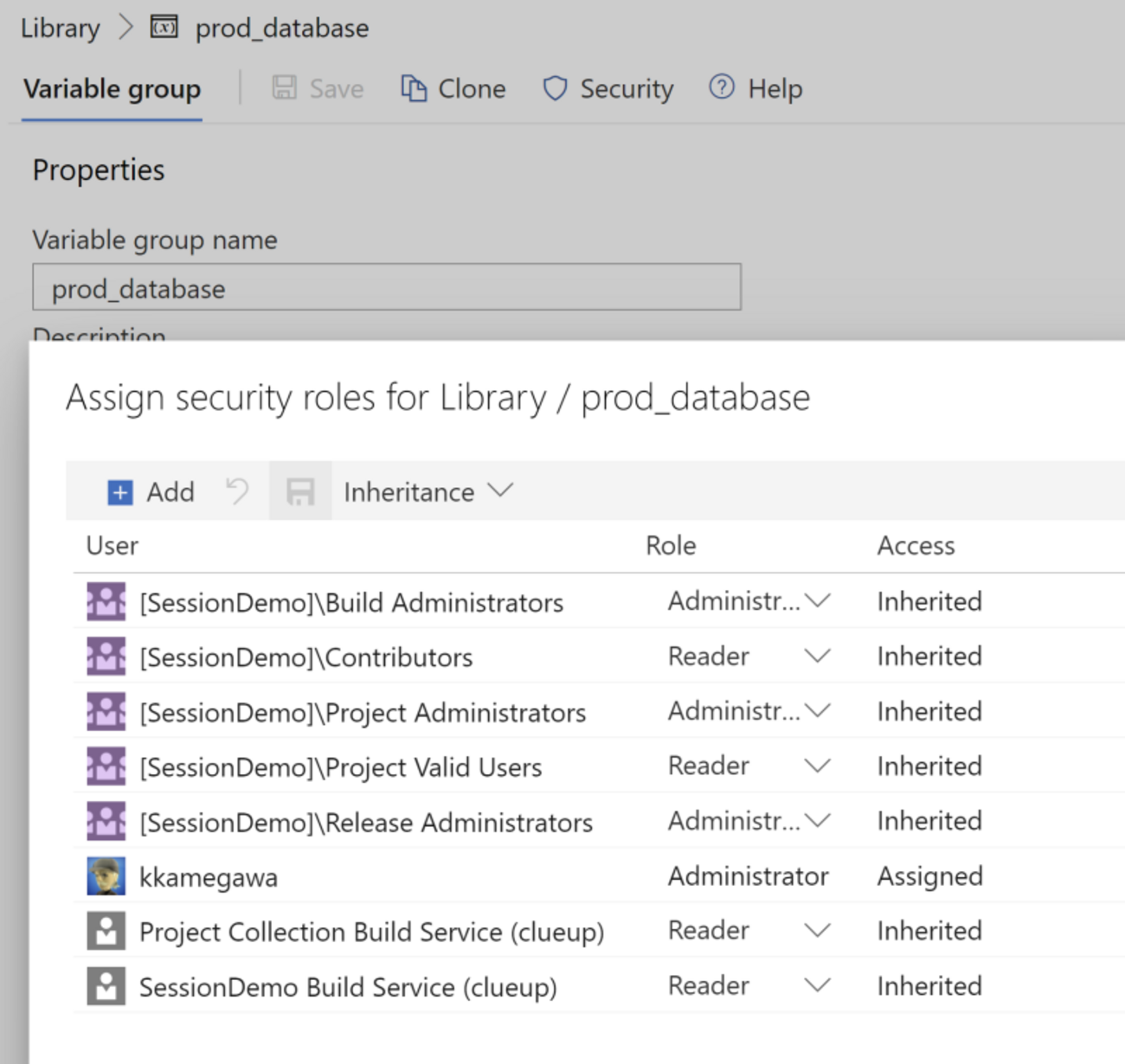The width and height of the screenshot is (1125, 1064).
Task: Click the Add plus icon
Action: 119,492
